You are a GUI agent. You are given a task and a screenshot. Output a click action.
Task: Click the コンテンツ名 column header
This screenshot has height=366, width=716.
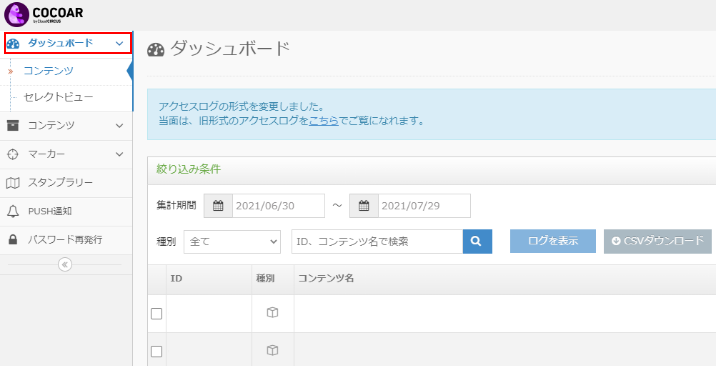click(x=326, y=278)
